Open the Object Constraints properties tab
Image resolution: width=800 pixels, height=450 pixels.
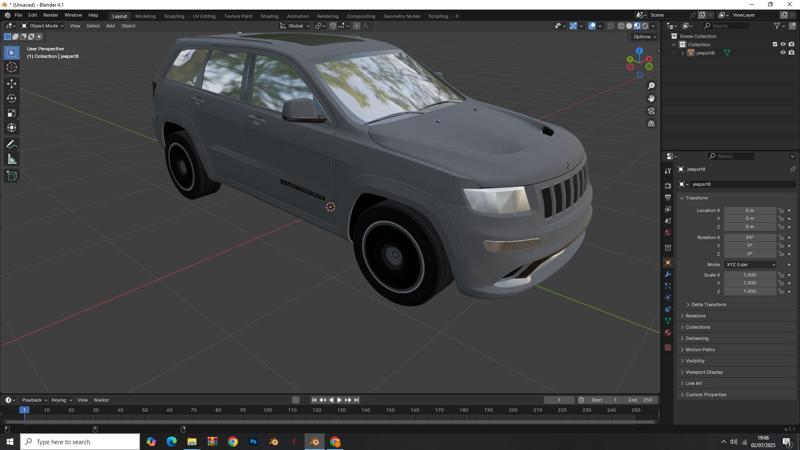click(x=668, y=309)
